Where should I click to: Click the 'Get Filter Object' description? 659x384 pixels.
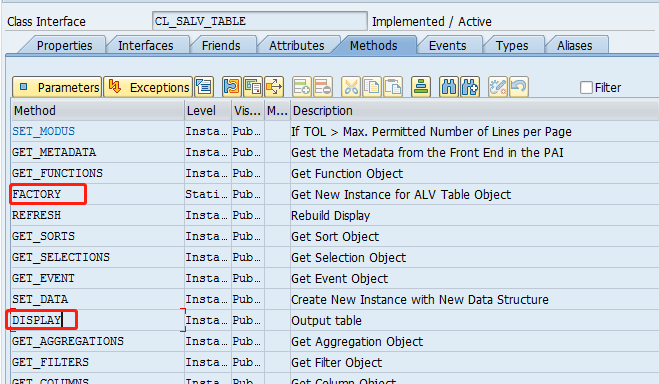click(x=336, y=363)
